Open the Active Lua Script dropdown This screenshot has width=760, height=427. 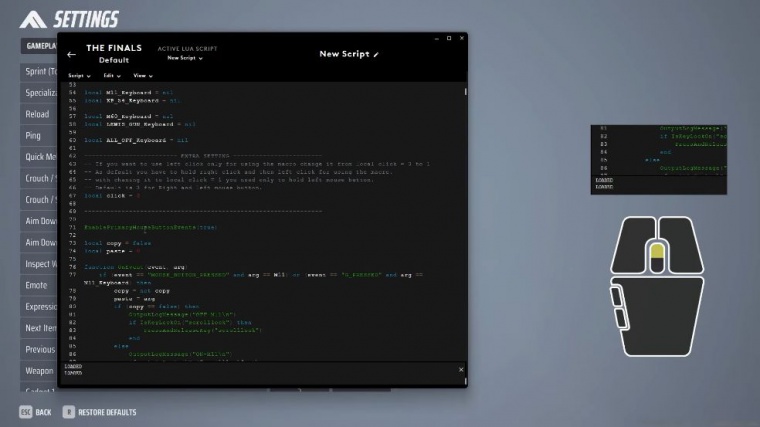(x=184, y=58)
